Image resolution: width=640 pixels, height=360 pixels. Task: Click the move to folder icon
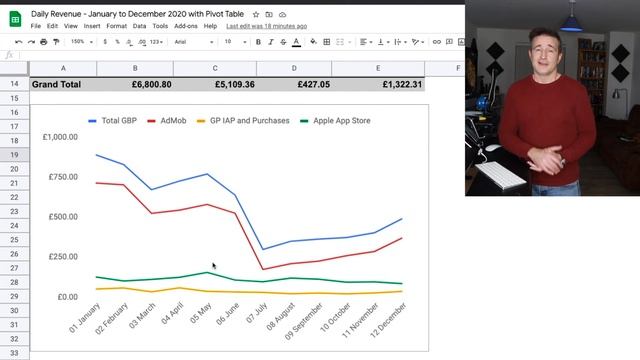[269, 14]
